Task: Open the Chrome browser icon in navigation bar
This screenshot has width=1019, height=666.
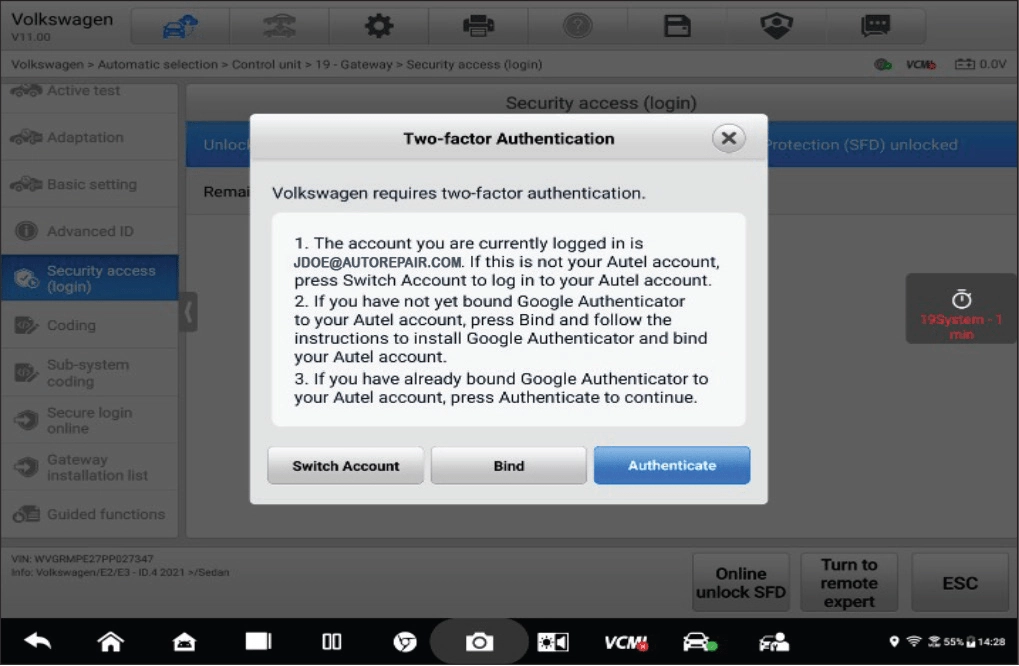Action: [405, 642]
